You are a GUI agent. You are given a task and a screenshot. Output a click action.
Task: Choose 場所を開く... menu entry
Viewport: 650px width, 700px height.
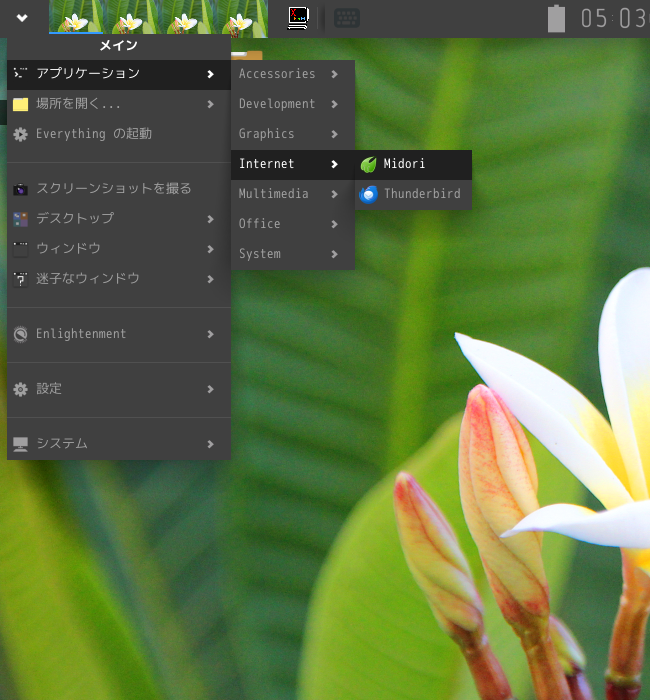coord(119,104)
